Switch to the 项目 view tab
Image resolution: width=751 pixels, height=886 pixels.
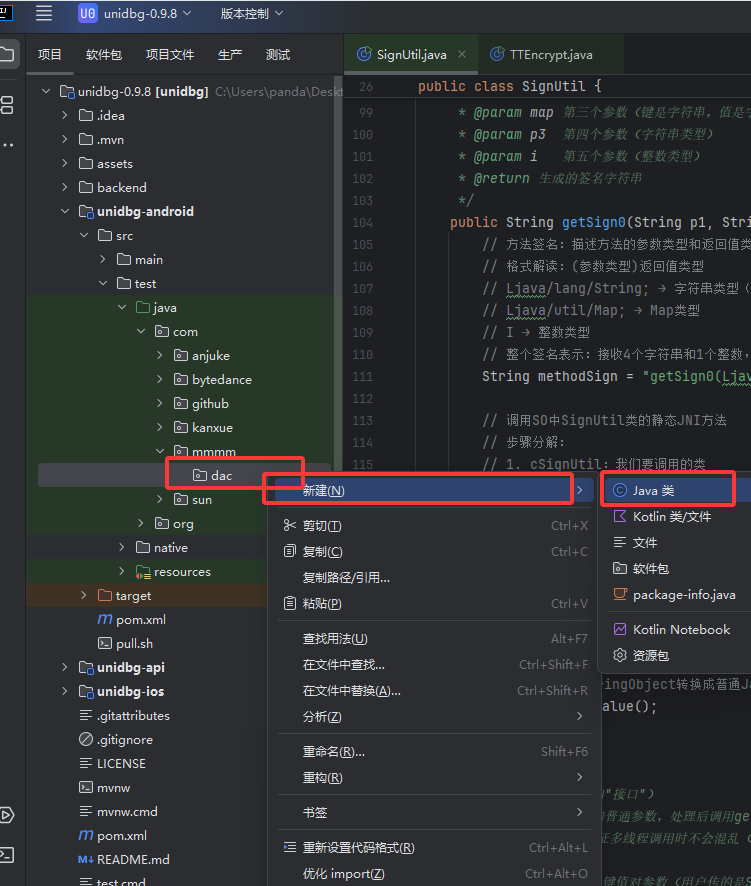coord(50,55)
